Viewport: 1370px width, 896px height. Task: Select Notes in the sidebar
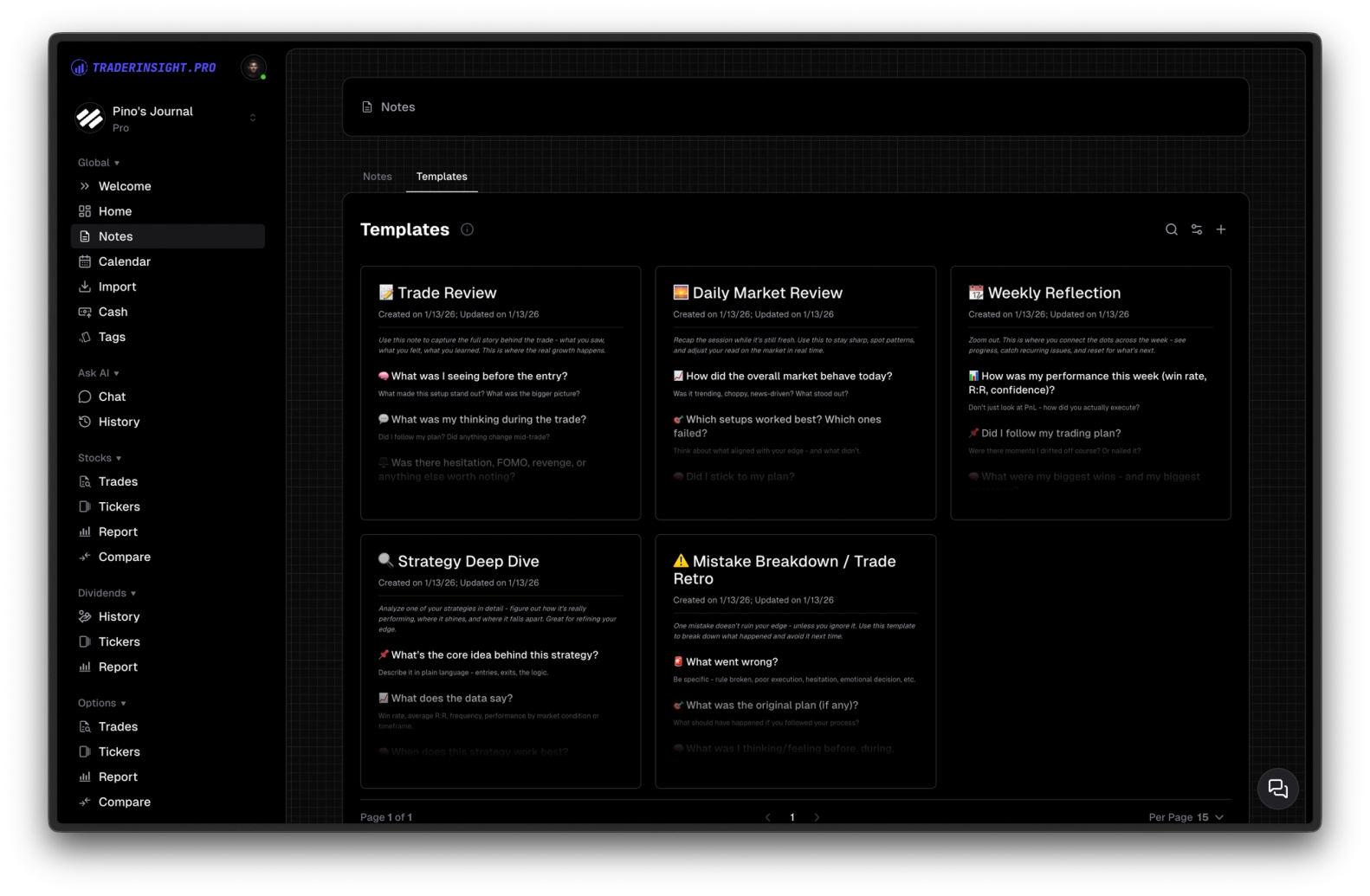pyautogui.click(x=168, y=236)
